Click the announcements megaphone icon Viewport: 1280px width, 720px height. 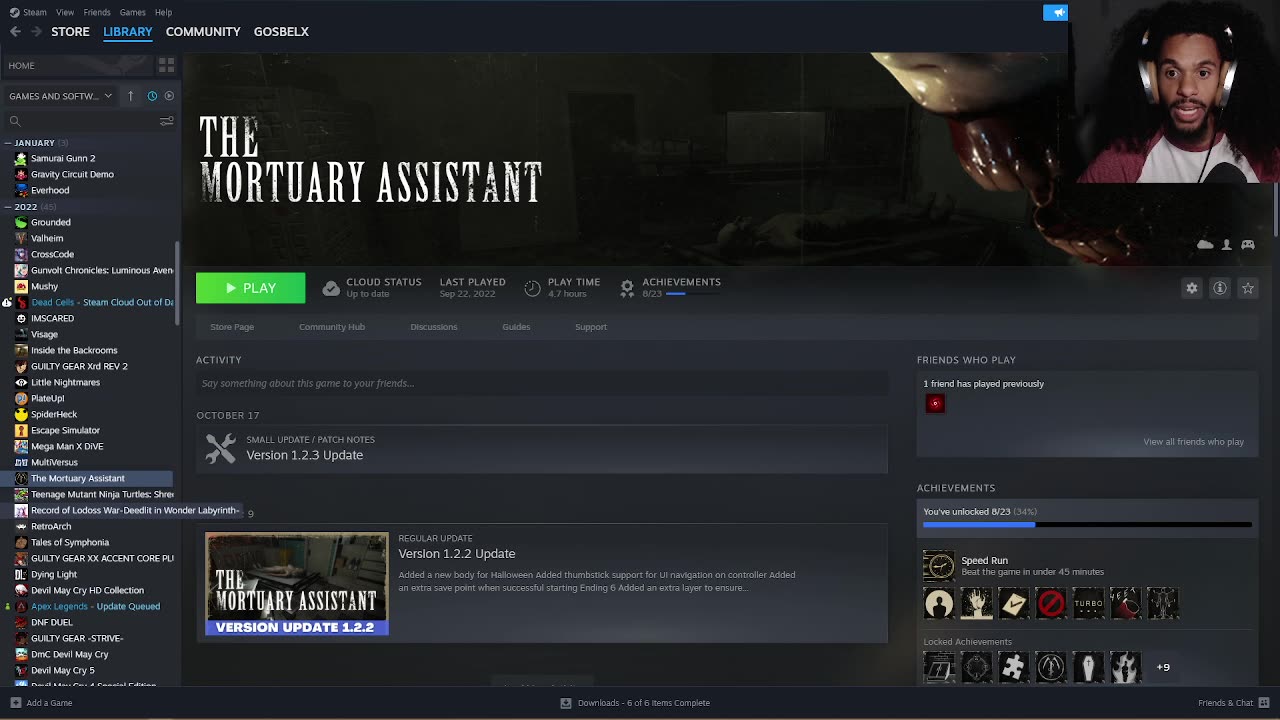click(1056, 12)
